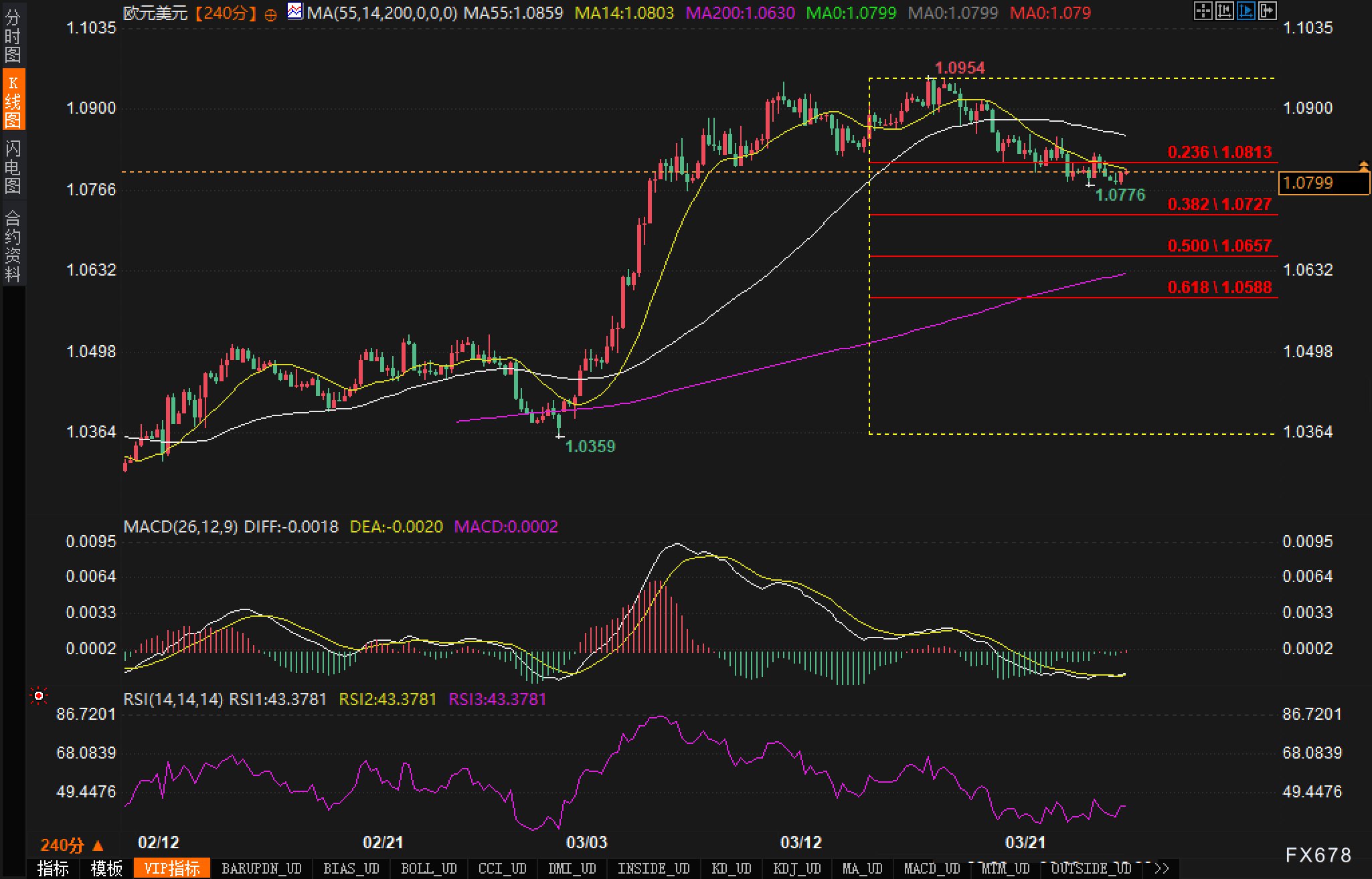
Task: Switch to 闪电图 sidebar mode
Action: click(13, 167)
